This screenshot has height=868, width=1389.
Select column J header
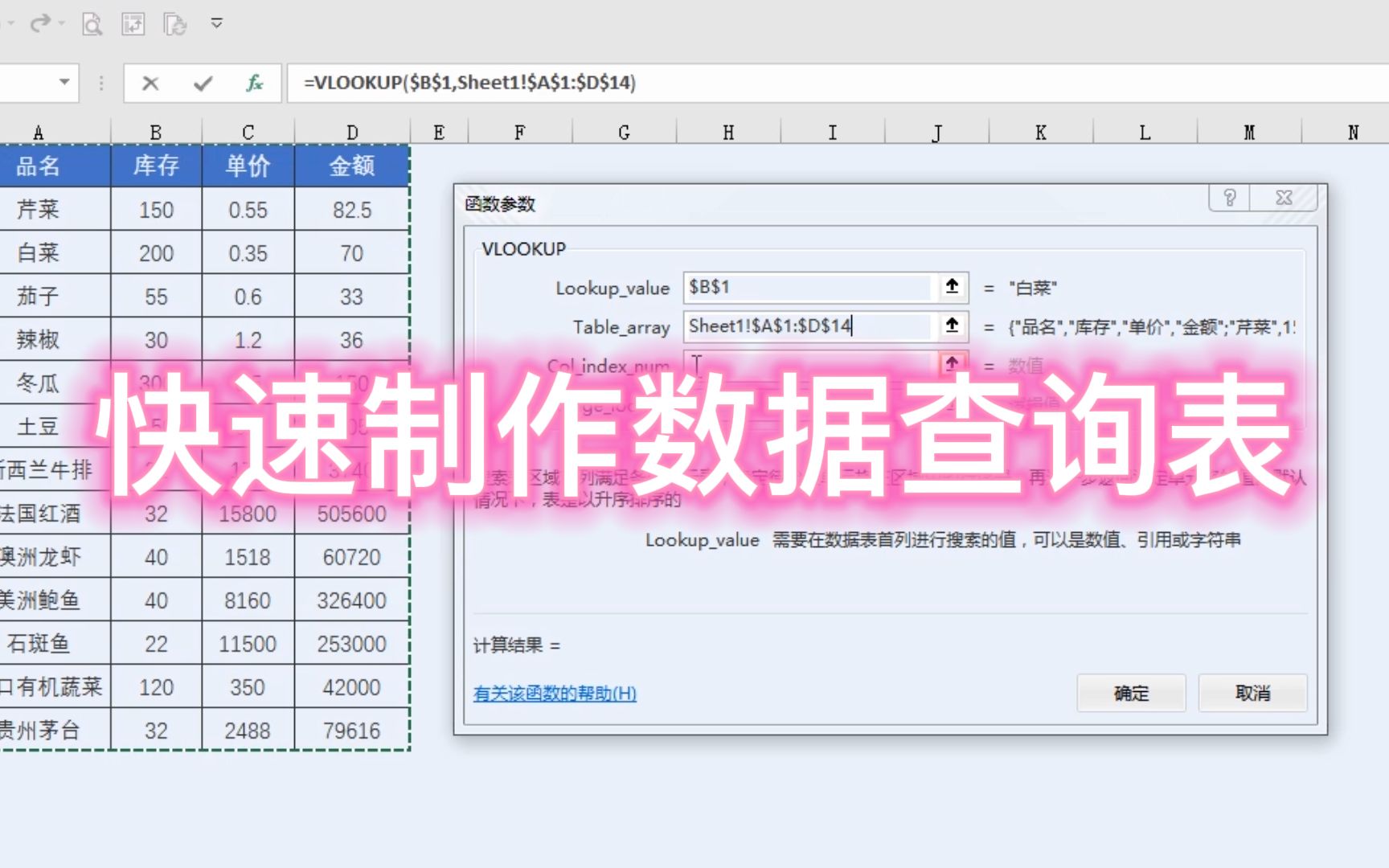(936, 132)
